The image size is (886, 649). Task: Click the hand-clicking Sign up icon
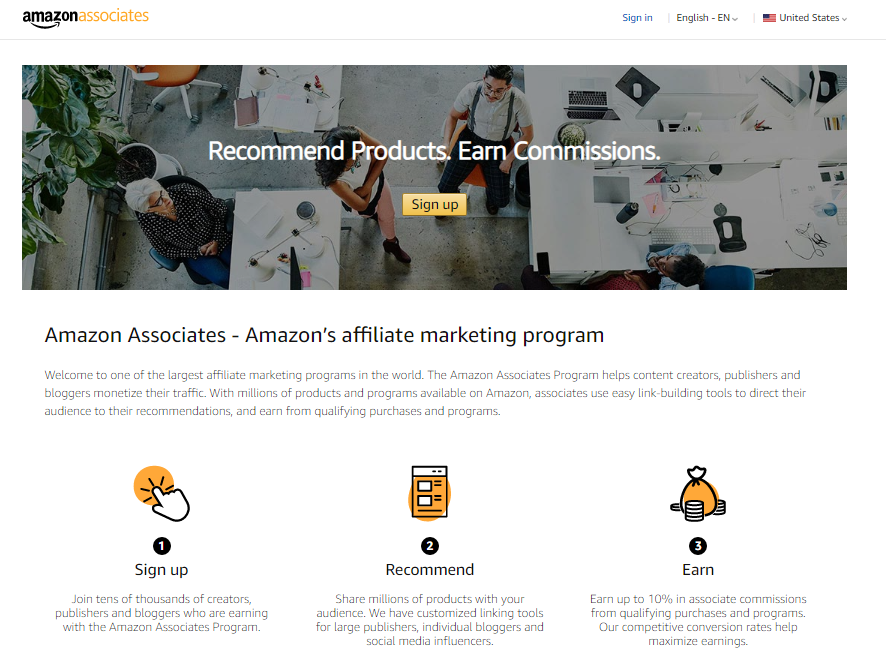click(162, 493)
